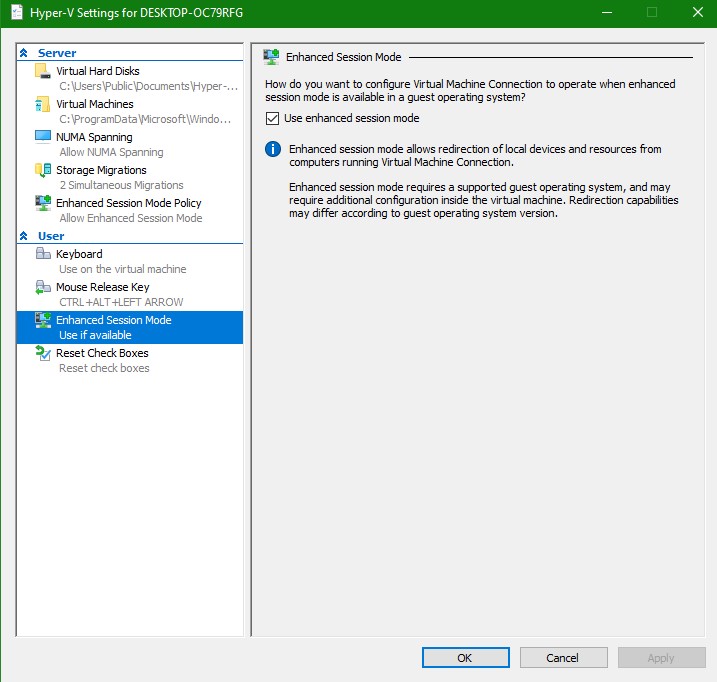Collapse the User section chevron
717x682 pixels.
pyautogui.click(x=24, y=236)
